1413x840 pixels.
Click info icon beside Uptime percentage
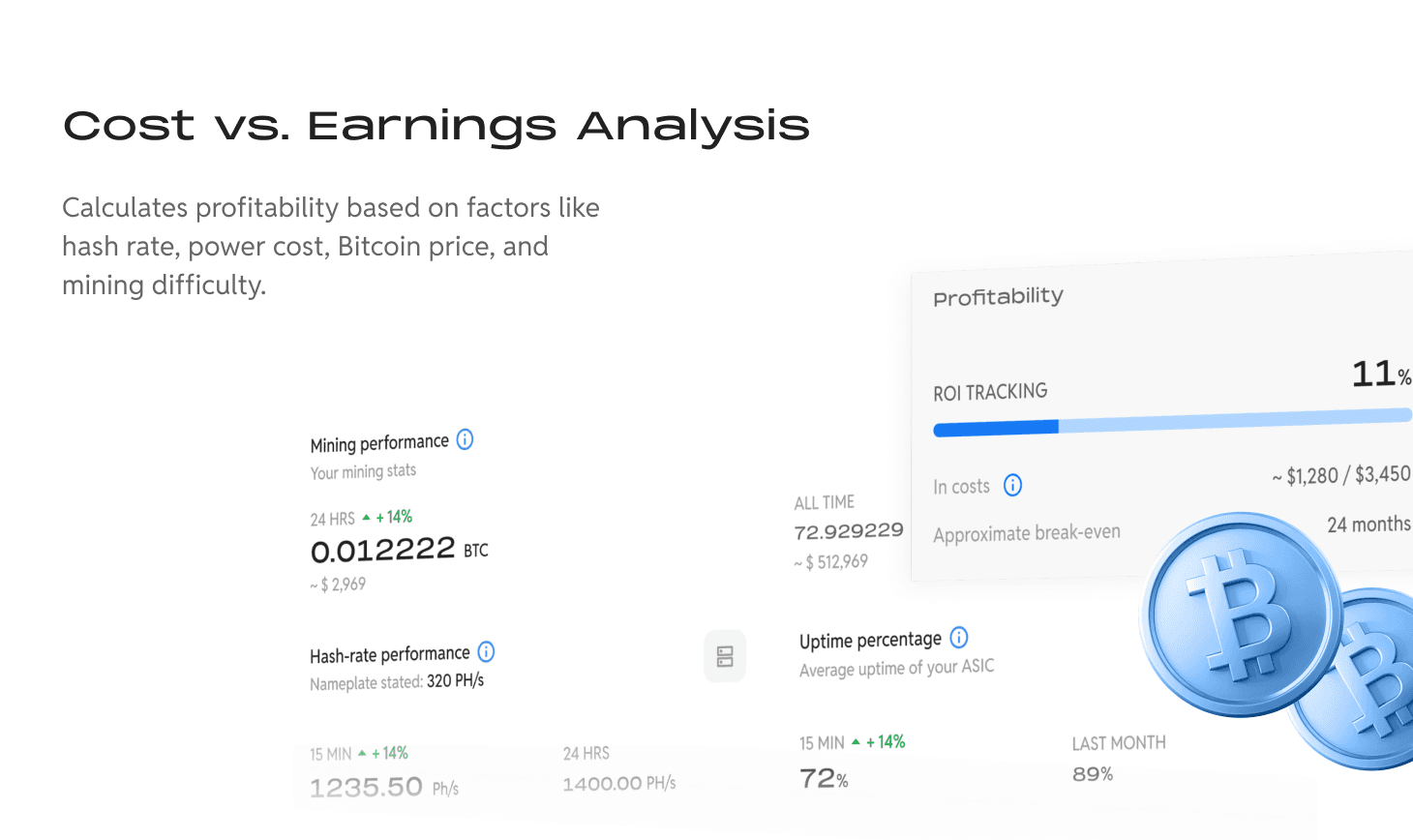(958, 637)
